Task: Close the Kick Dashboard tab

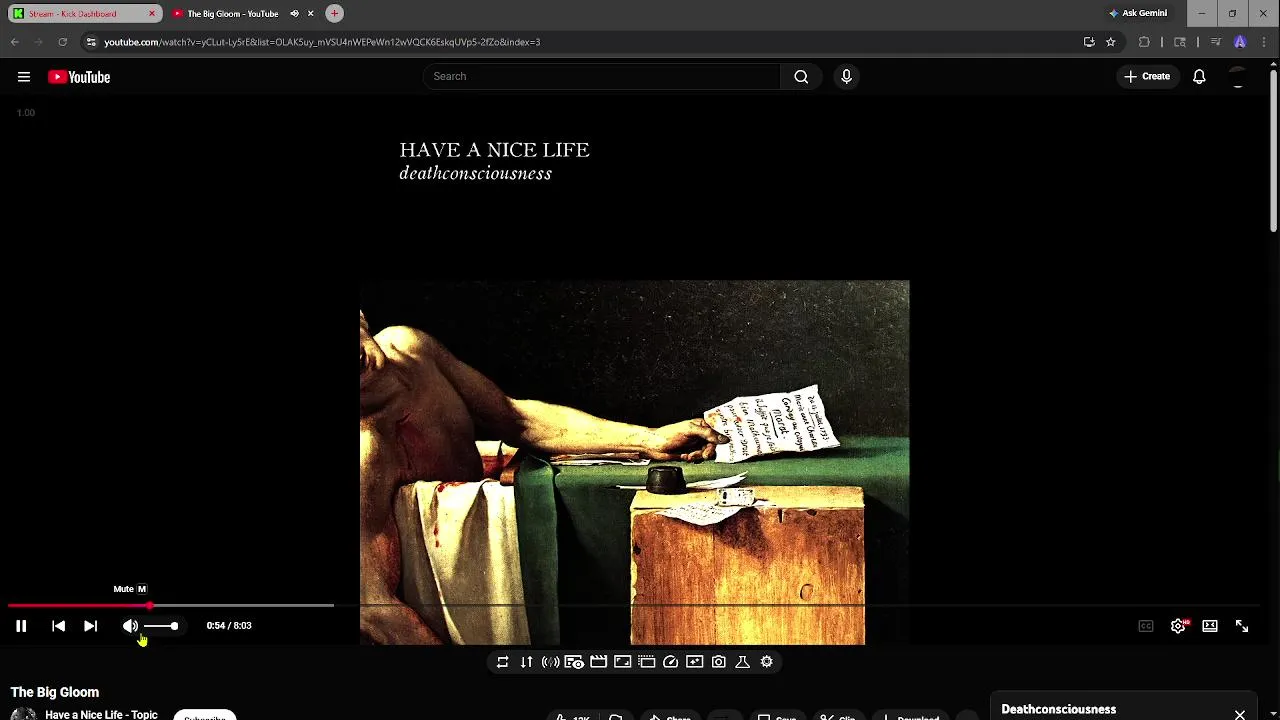Action: click(152, 14)
